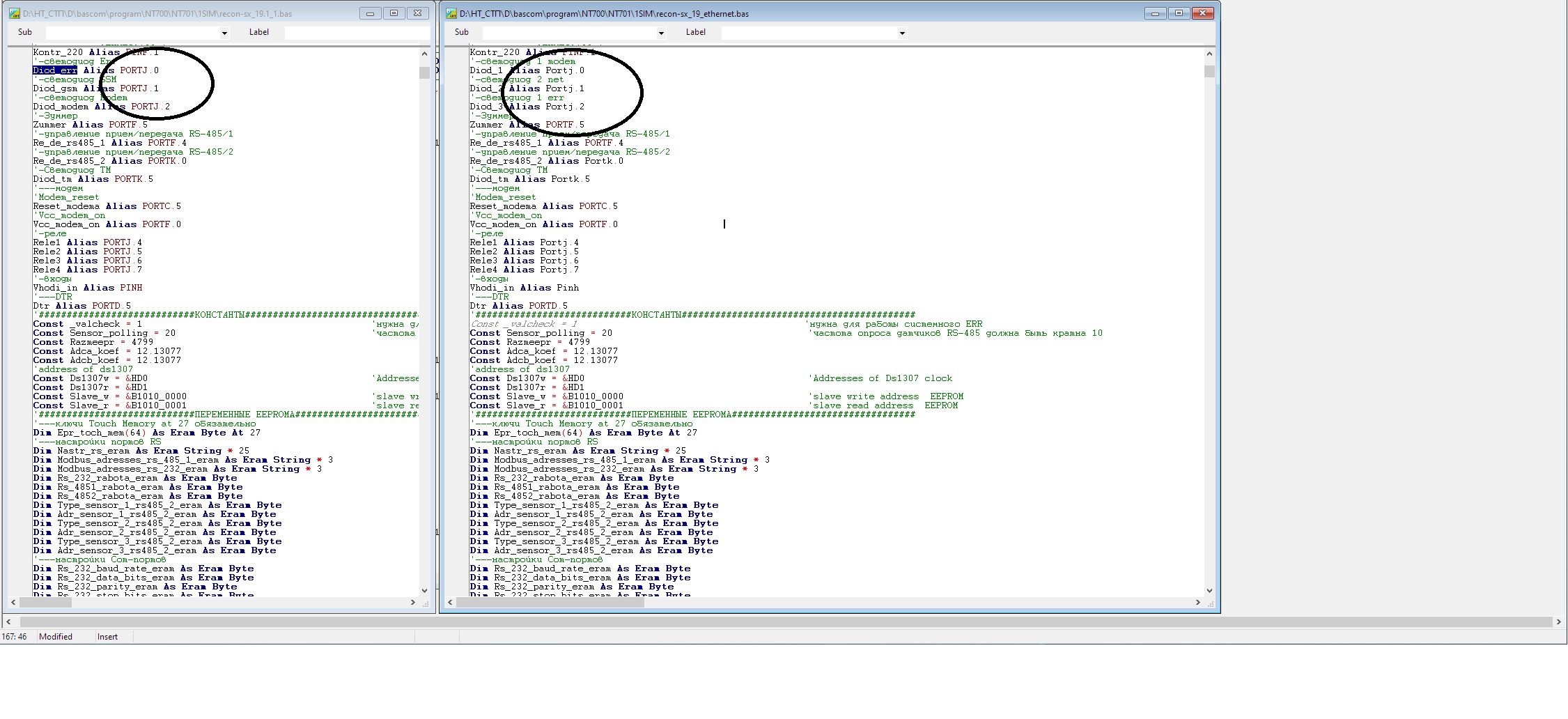Click Const Ds1307w = &HD0 in right window

pyautogui.click(x=527, y=378)
